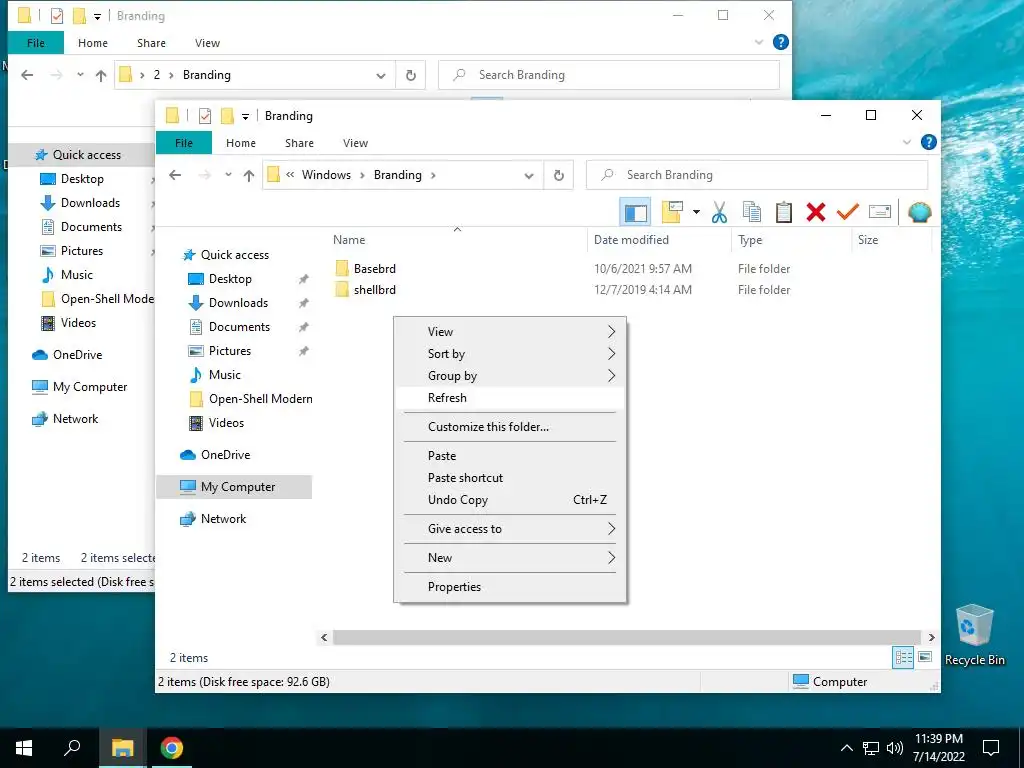Click the red X Delete toolbar icon

(816, 212)
